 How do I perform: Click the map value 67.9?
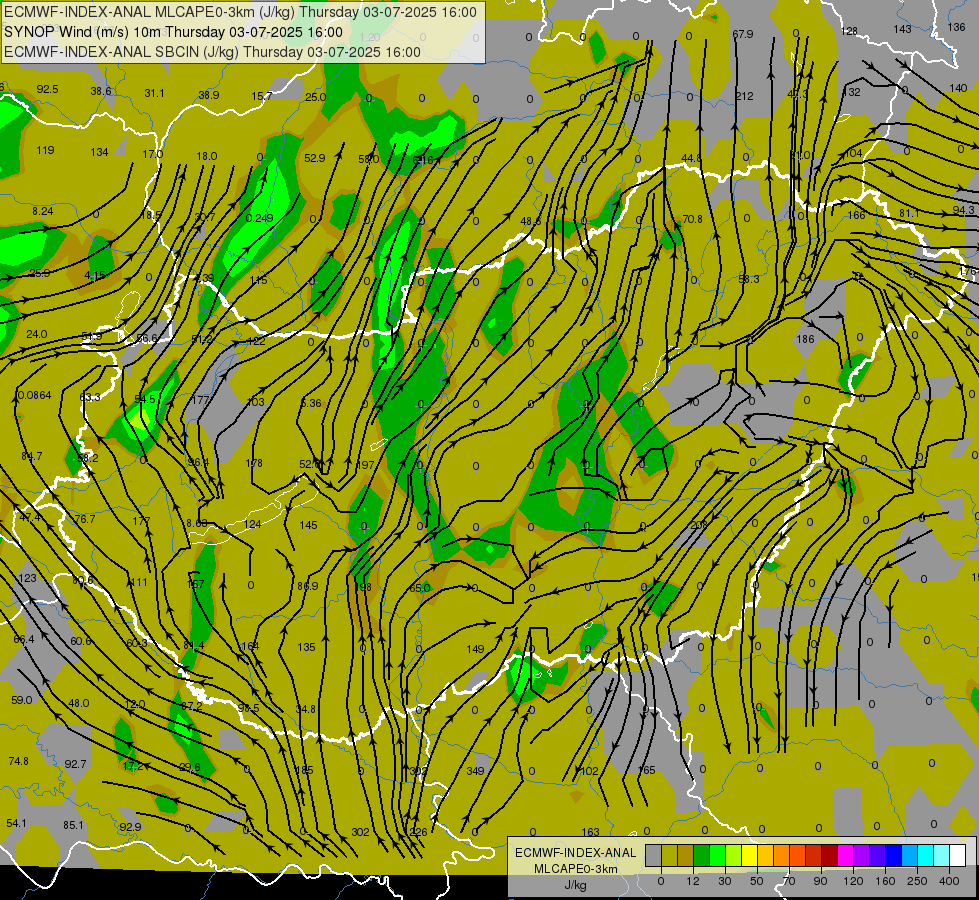742,34
